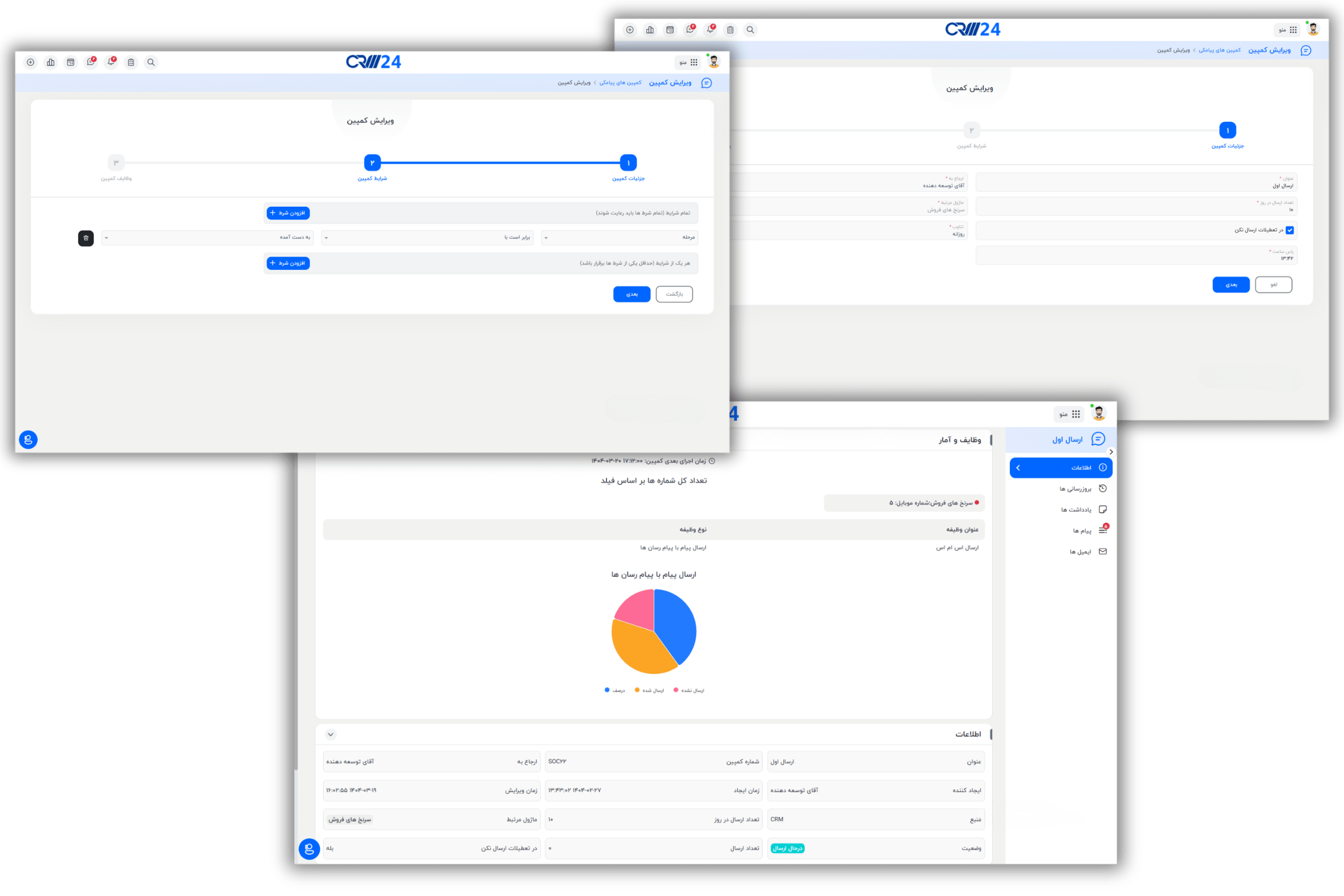Open the bell notifications icon
This screenshot has width=1344, height=896.
[111, 62]
